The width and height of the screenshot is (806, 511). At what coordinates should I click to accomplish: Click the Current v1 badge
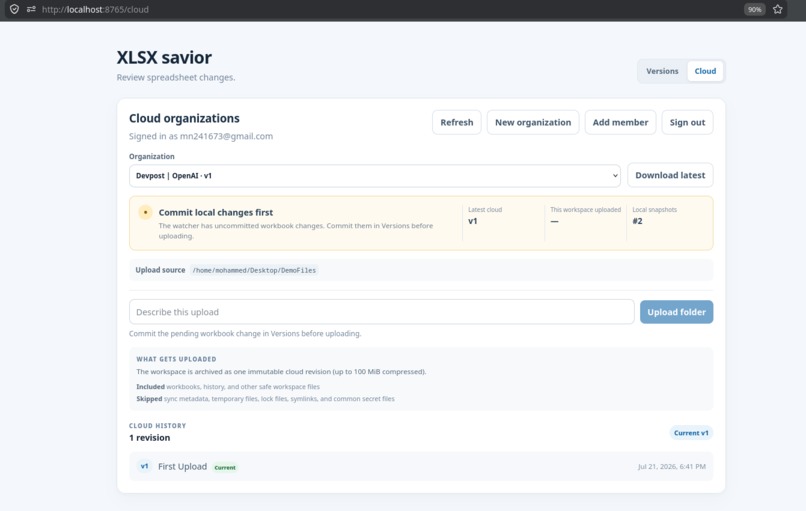click(691, 433)
